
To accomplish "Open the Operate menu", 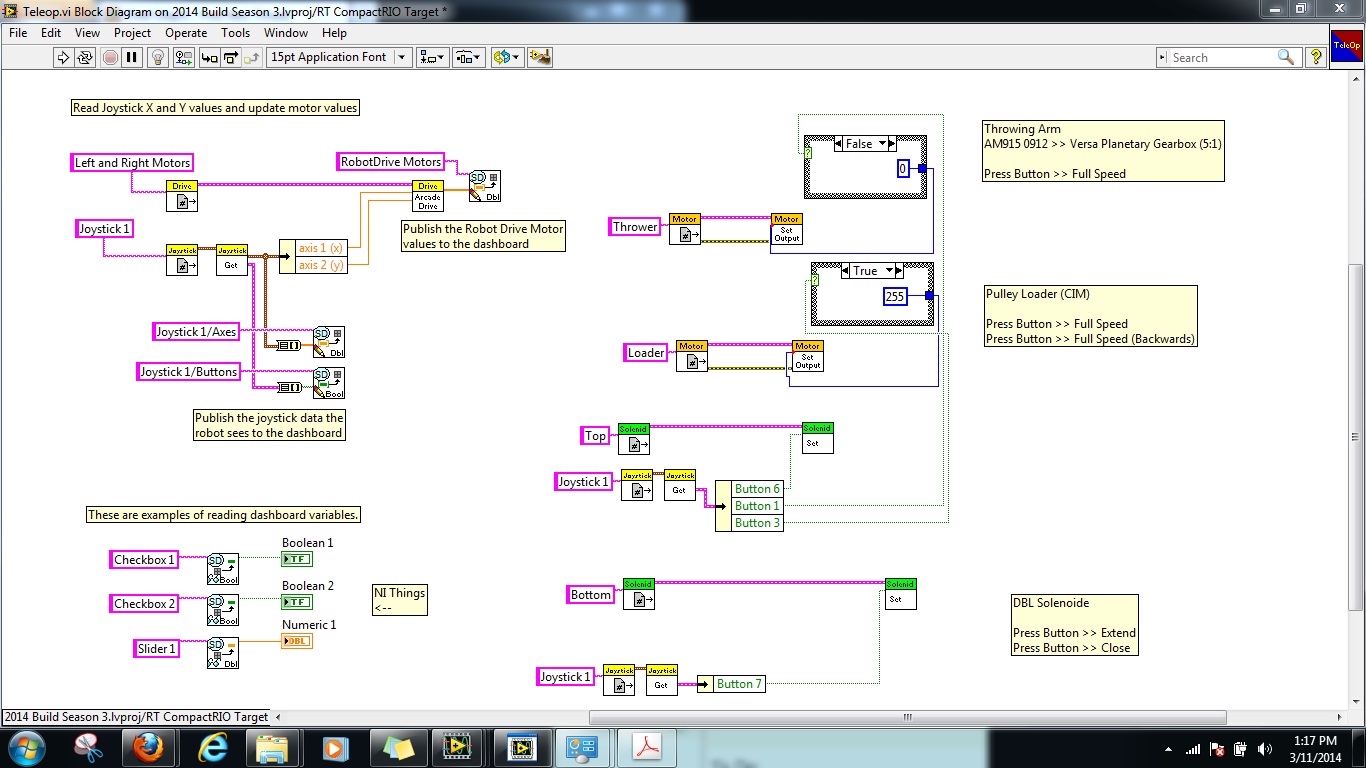I will 186,33.
